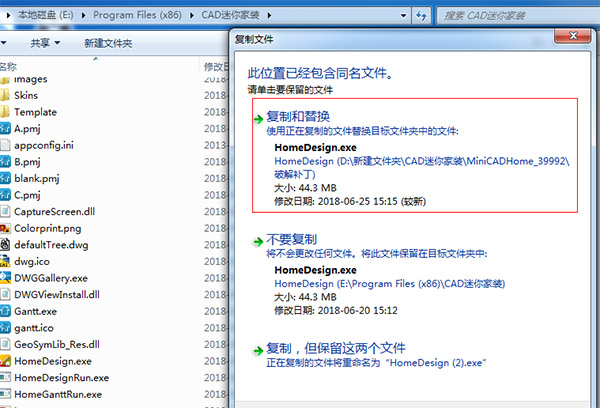Select Template folder name
Viewport: 600px width, 408px height.
click(36, 112)
